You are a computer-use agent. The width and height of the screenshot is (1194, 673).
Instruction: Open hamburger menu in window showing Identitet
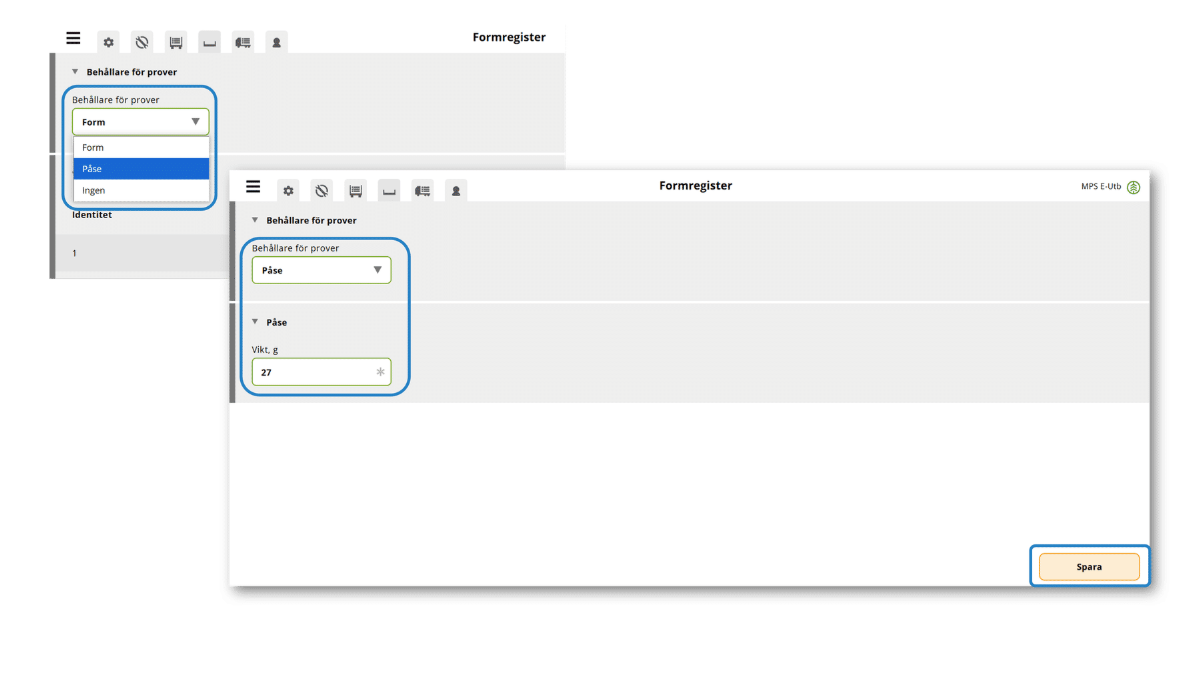(73, 38)
